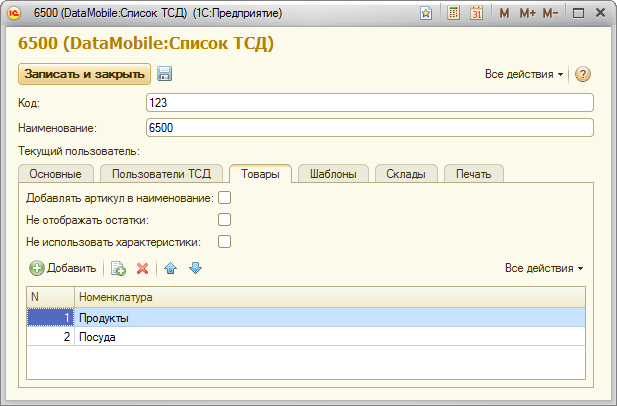Click row number 1 cell

pyautogui.click(x=50, y=317)
